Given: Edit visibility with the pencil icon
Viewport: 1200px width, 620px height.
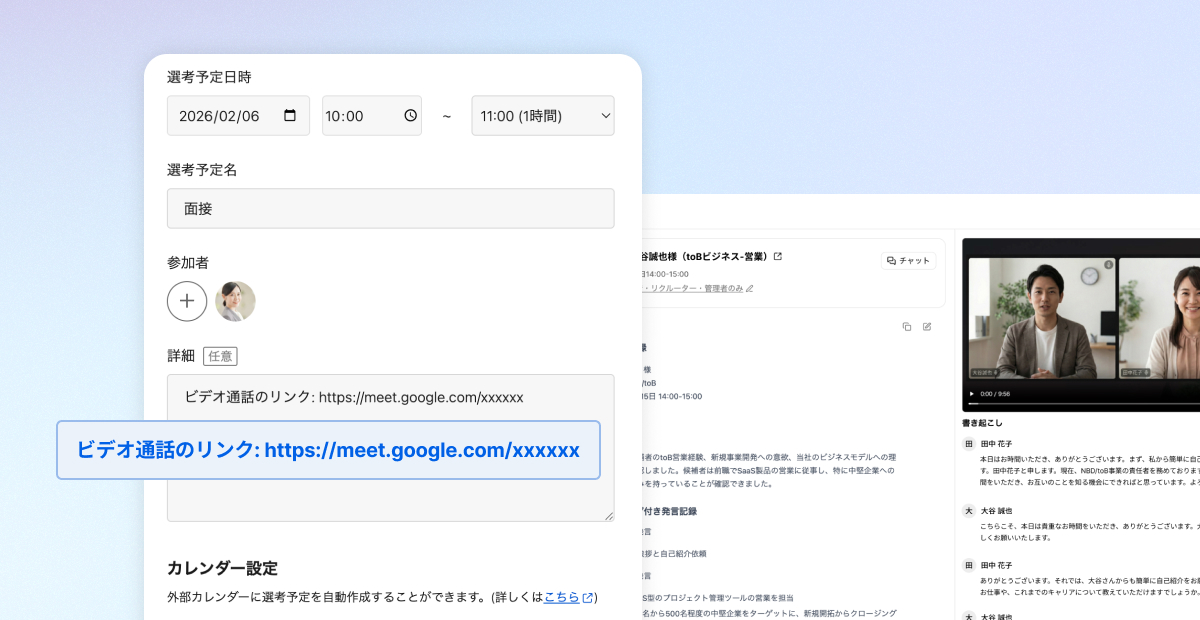Looking at the screenshot, I should click(750, 288).
